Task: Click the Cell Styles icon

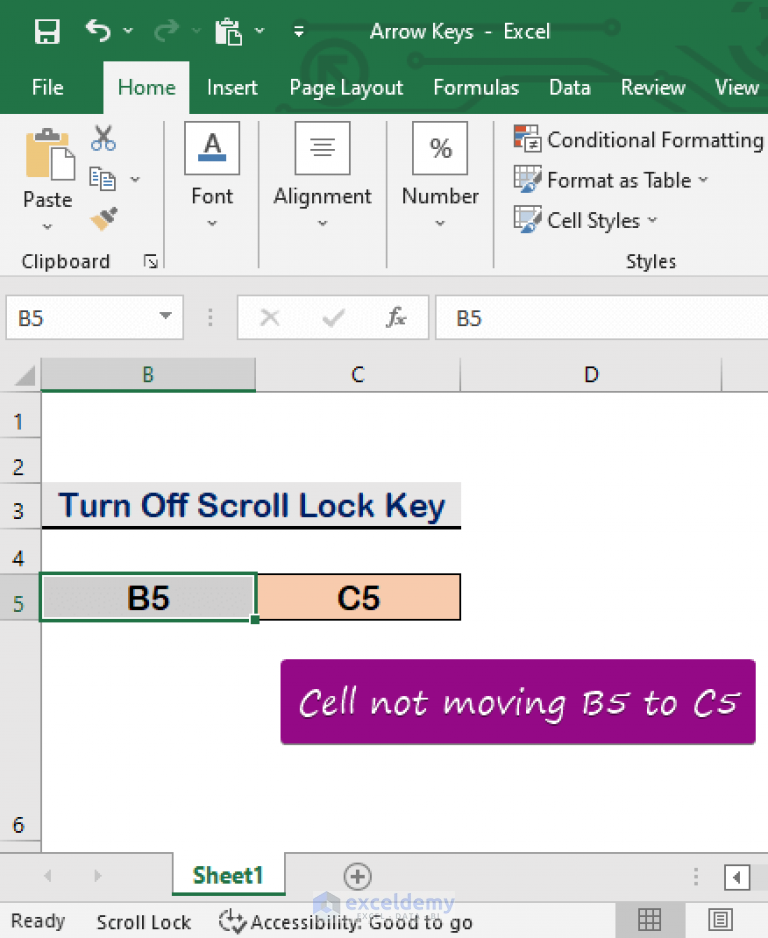Action: pyautogui.click(x=528, y=219)
